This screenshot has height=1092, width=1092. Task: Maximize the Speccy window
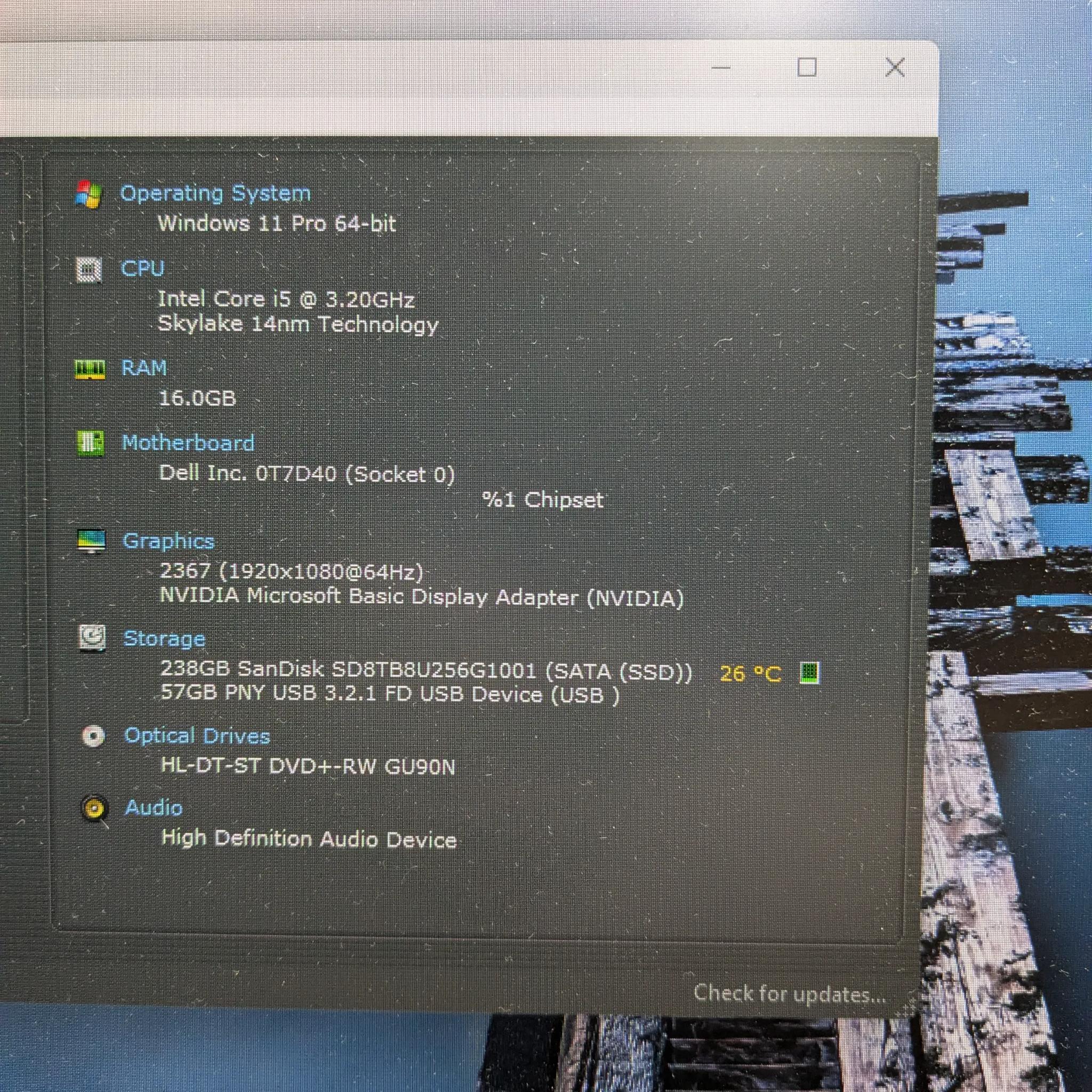click(807, 68)
